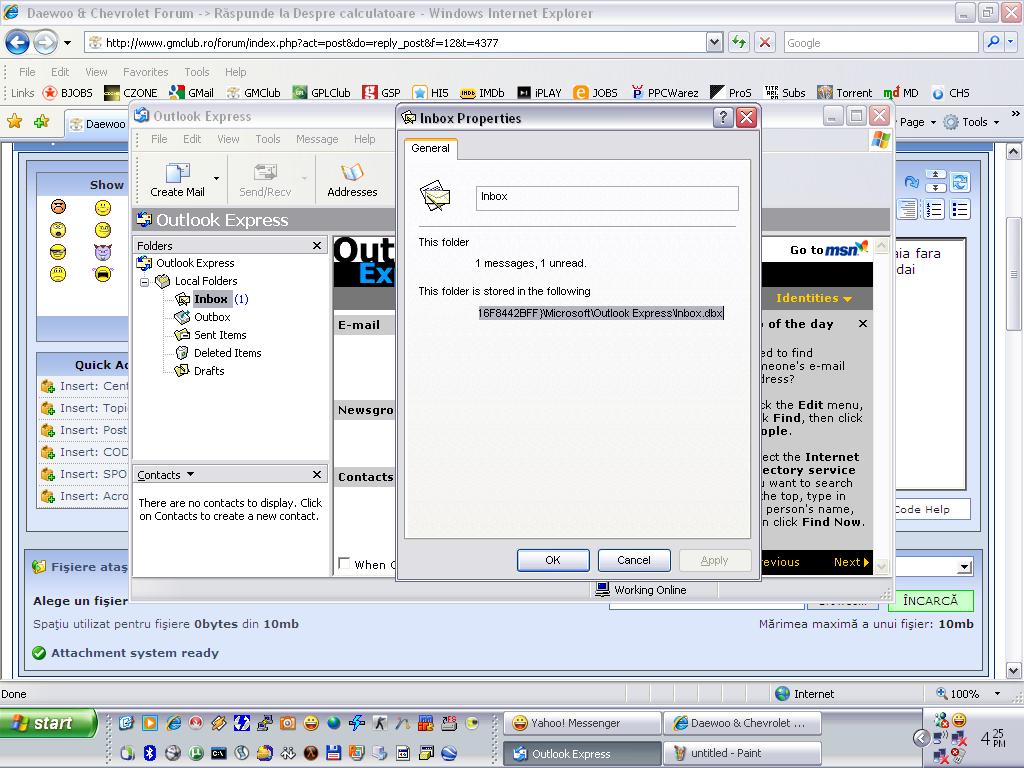Open the Torrent link in Links bar
The height and width of the screenshot is (768, 1024).
(x=844, y=93)
